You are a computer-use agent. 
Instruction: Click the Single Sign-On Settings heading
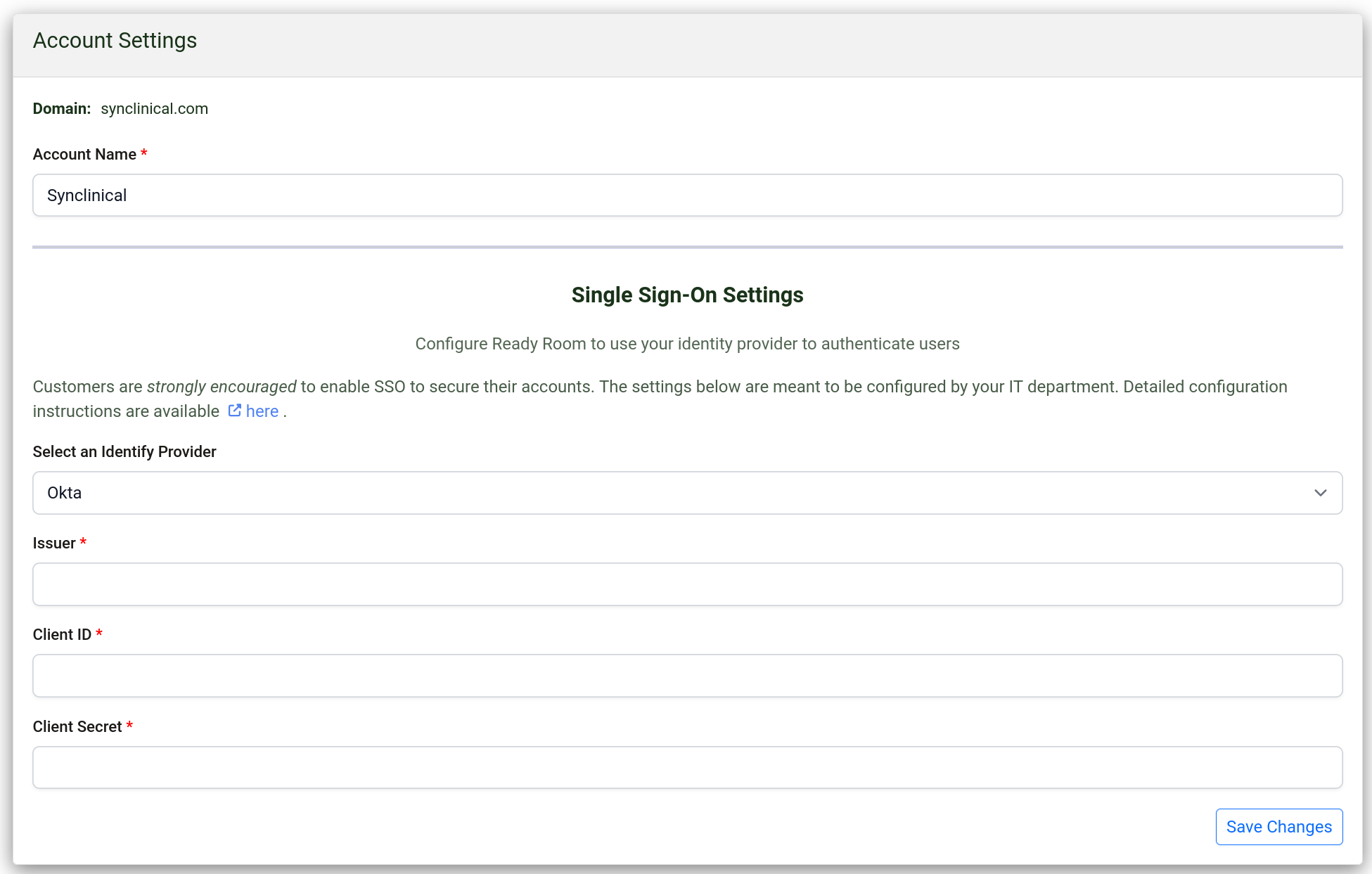(x=687, y=295)
